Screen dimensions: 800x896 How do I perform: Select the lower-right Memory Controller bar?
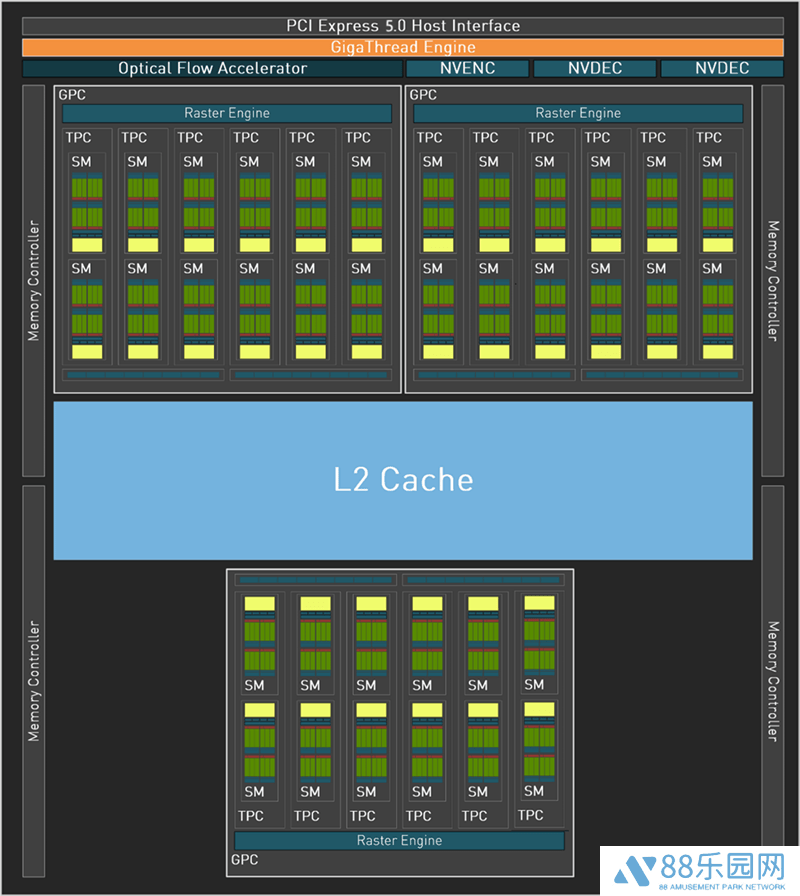(x=772, y=680)
